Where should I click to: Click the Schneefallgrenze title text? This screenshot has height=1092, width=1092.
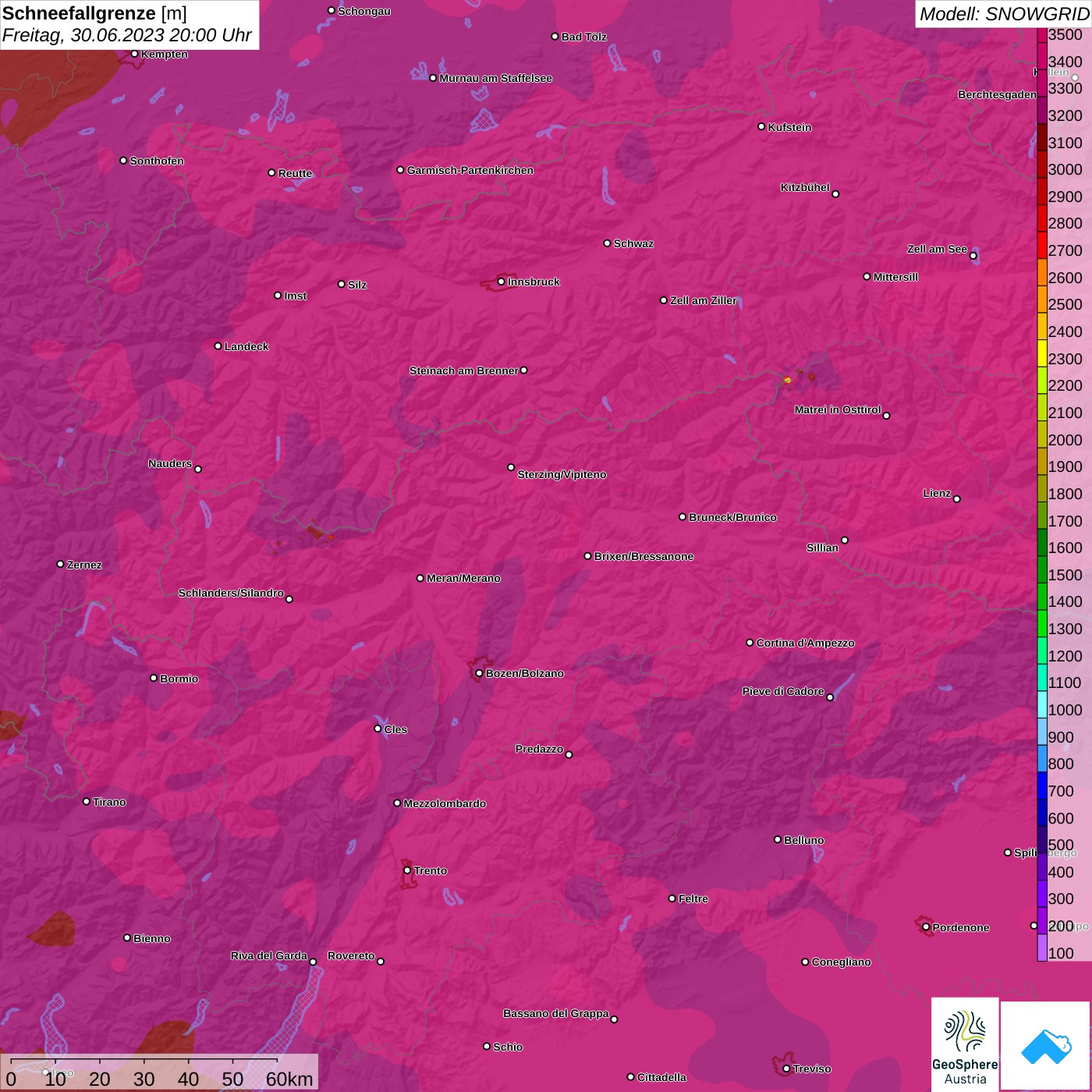pyautogui.click(x=80, y=13)
